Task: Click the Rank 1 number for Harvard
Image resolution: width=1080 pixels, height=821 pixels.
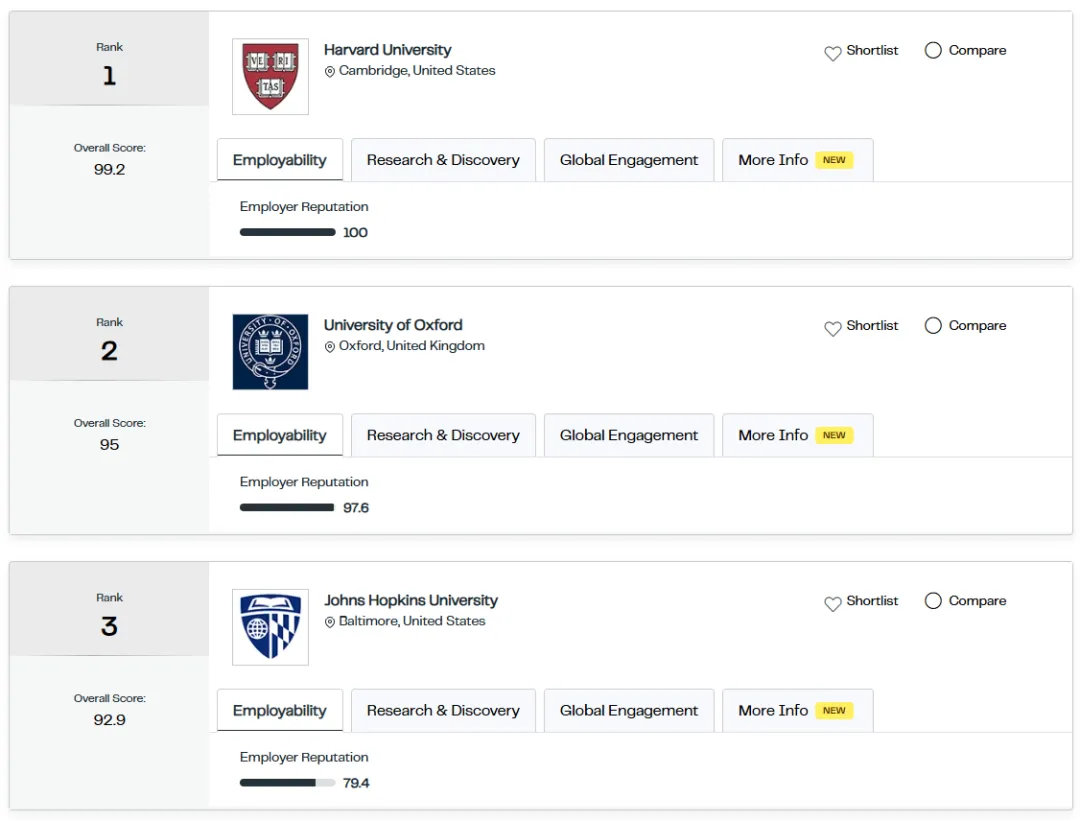Action: click(109, 76)
